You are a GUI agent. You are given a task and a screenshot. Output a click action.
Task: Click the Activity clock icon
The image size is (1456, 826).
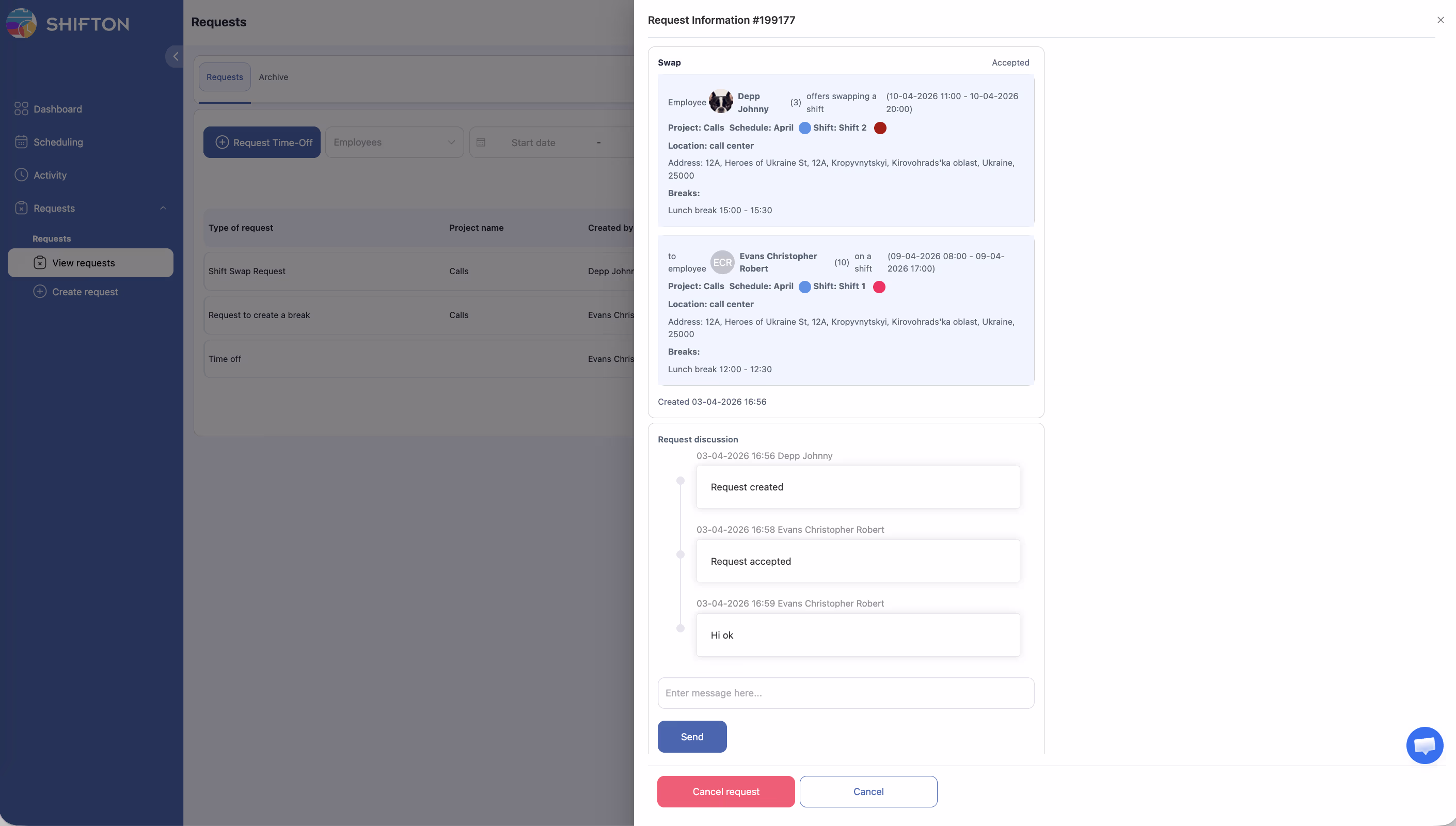click(x=21, y=174)
